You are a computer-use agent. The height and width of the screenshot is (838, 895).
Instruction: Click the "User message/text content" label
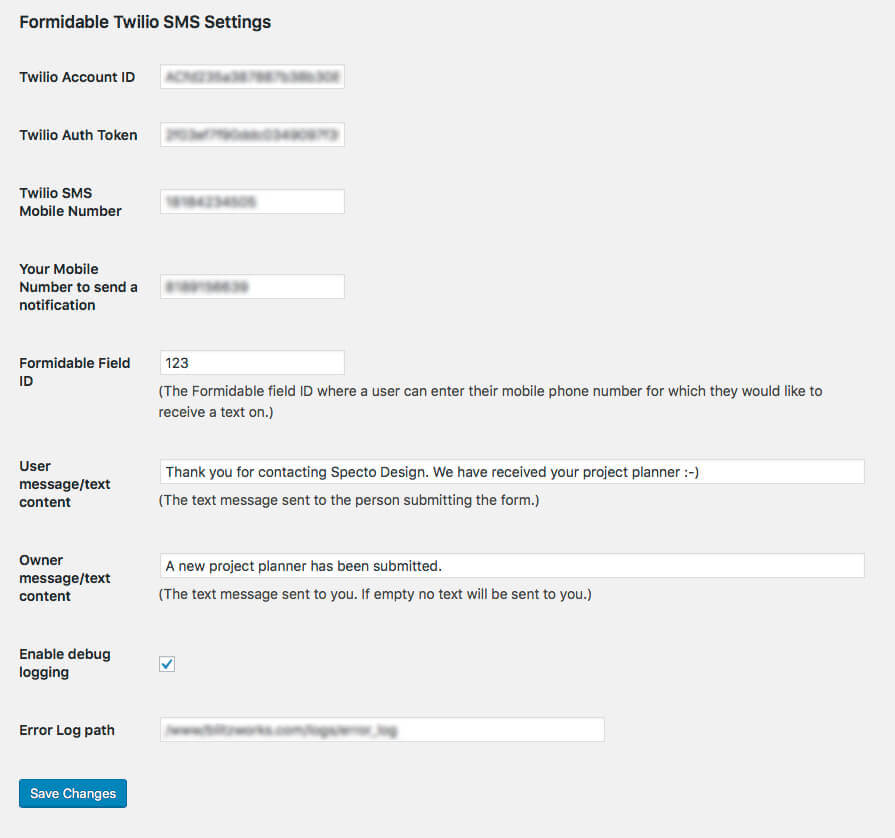click(x=64, y=484)
